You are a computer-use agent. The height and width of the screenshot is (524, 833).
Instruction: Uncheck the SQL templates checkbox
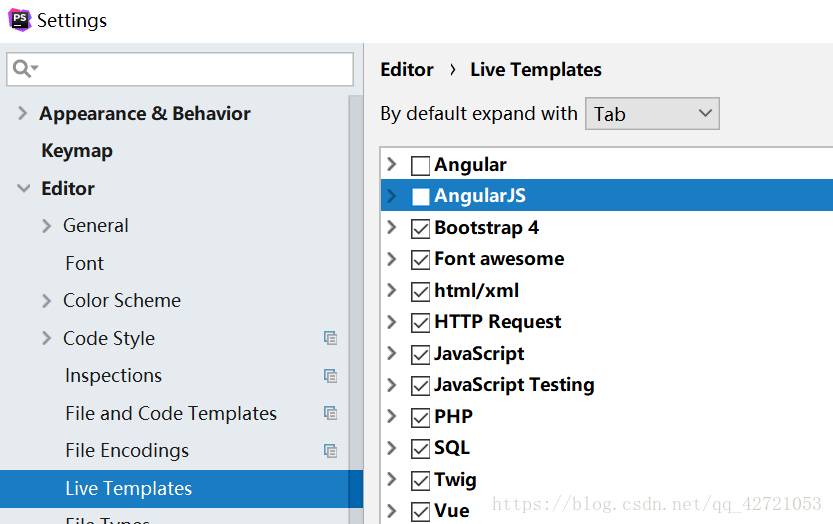coord(420,449)
